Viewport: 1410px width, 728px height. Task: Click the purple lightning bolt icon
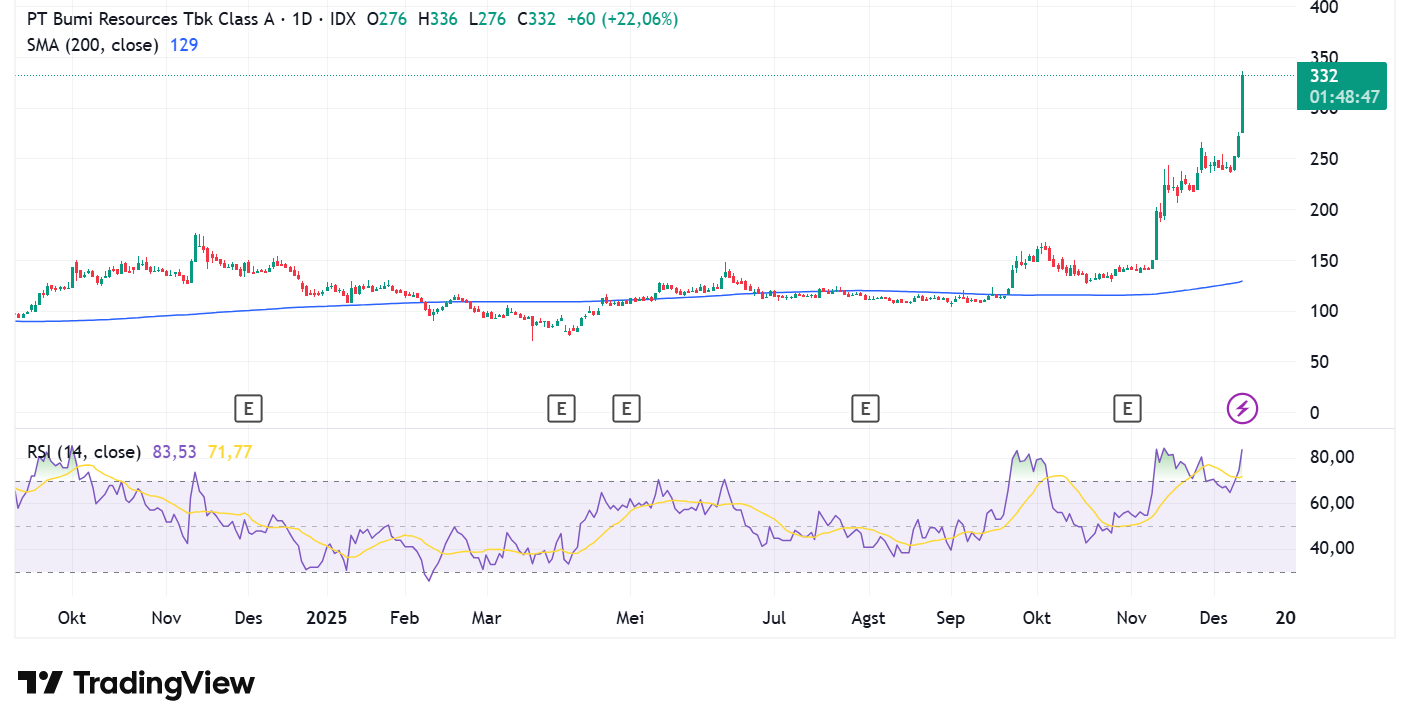pyautogui.click(x=1242, y=408)
